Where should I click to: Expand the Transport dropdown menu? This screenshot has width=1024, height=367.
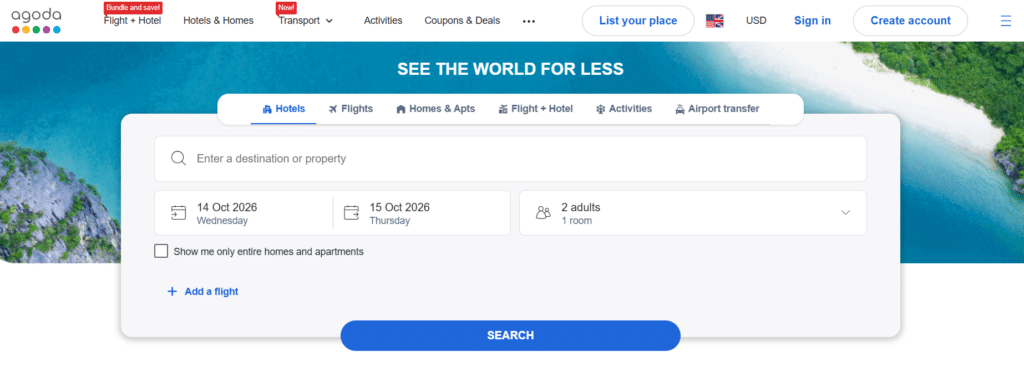click(306, 20)
